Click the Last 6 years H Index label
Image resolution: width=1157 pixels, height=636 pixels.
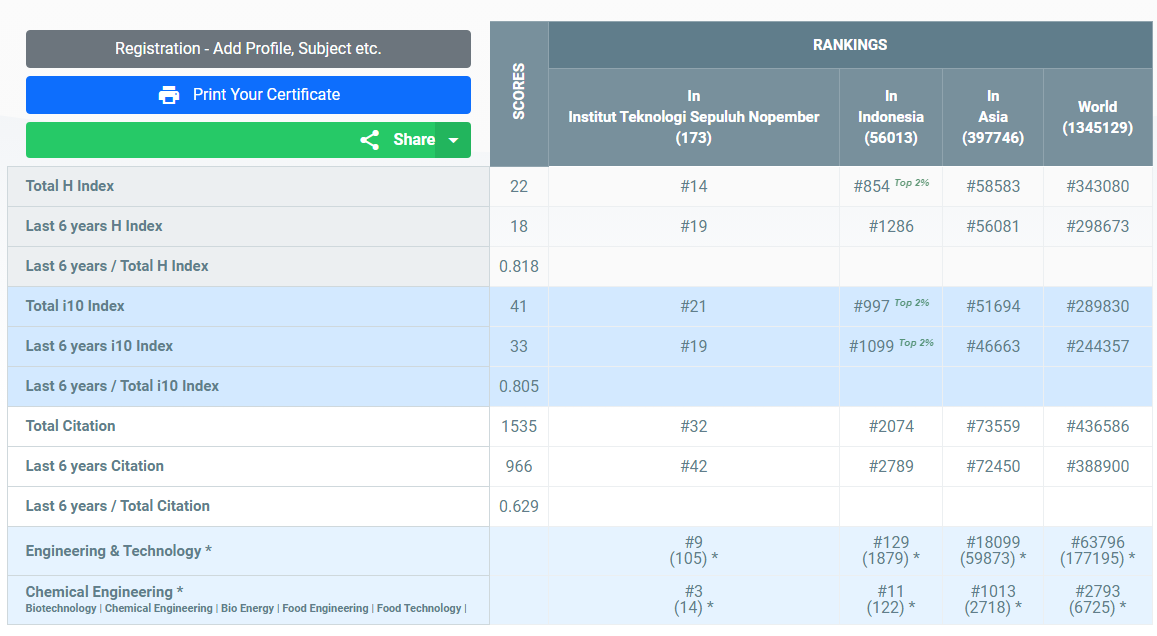tap(94, 226)
